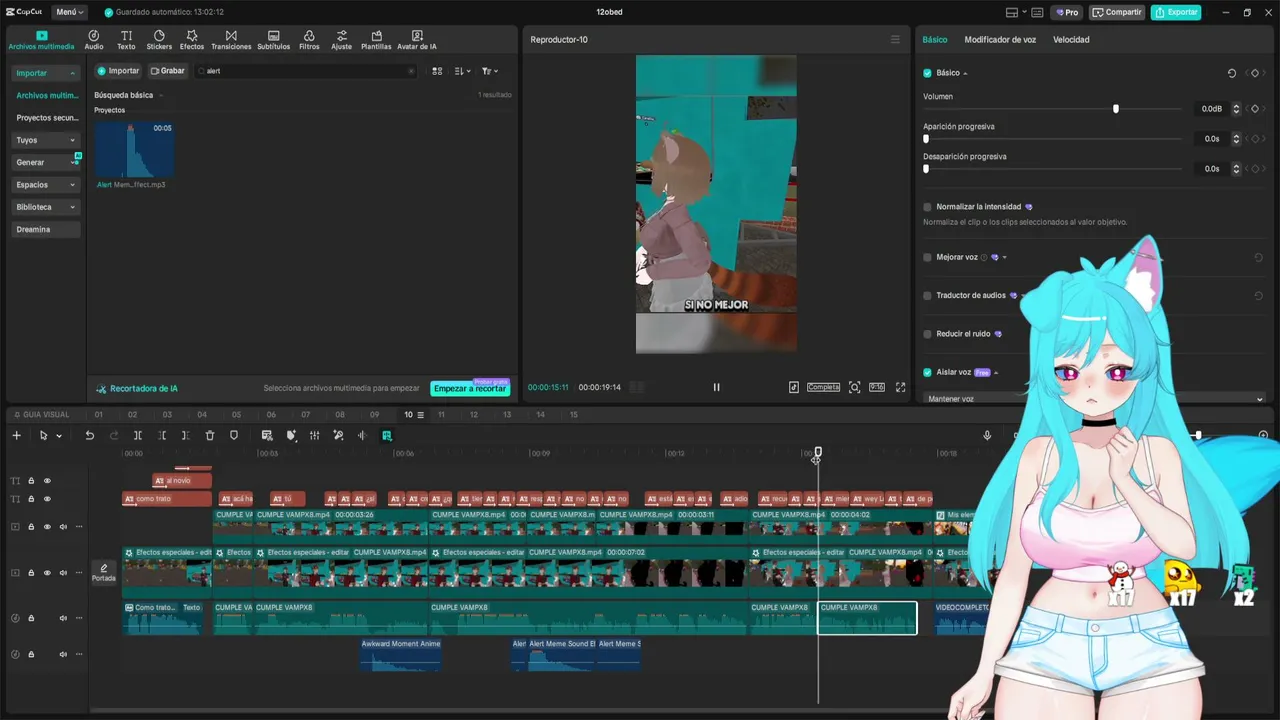Open the player panel hamburger menu
1280x720 pixels.
(895, 40)
